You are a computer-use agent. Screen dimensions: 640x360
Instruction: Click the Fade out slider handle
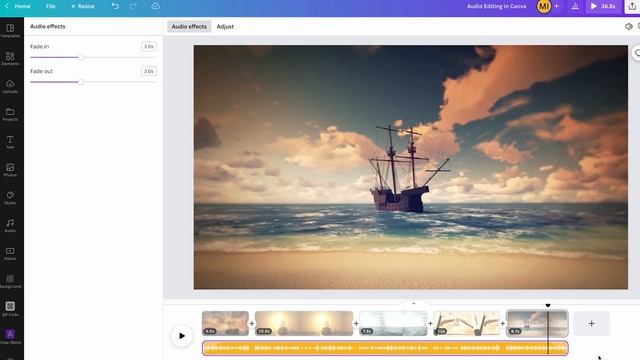point(81,82)
